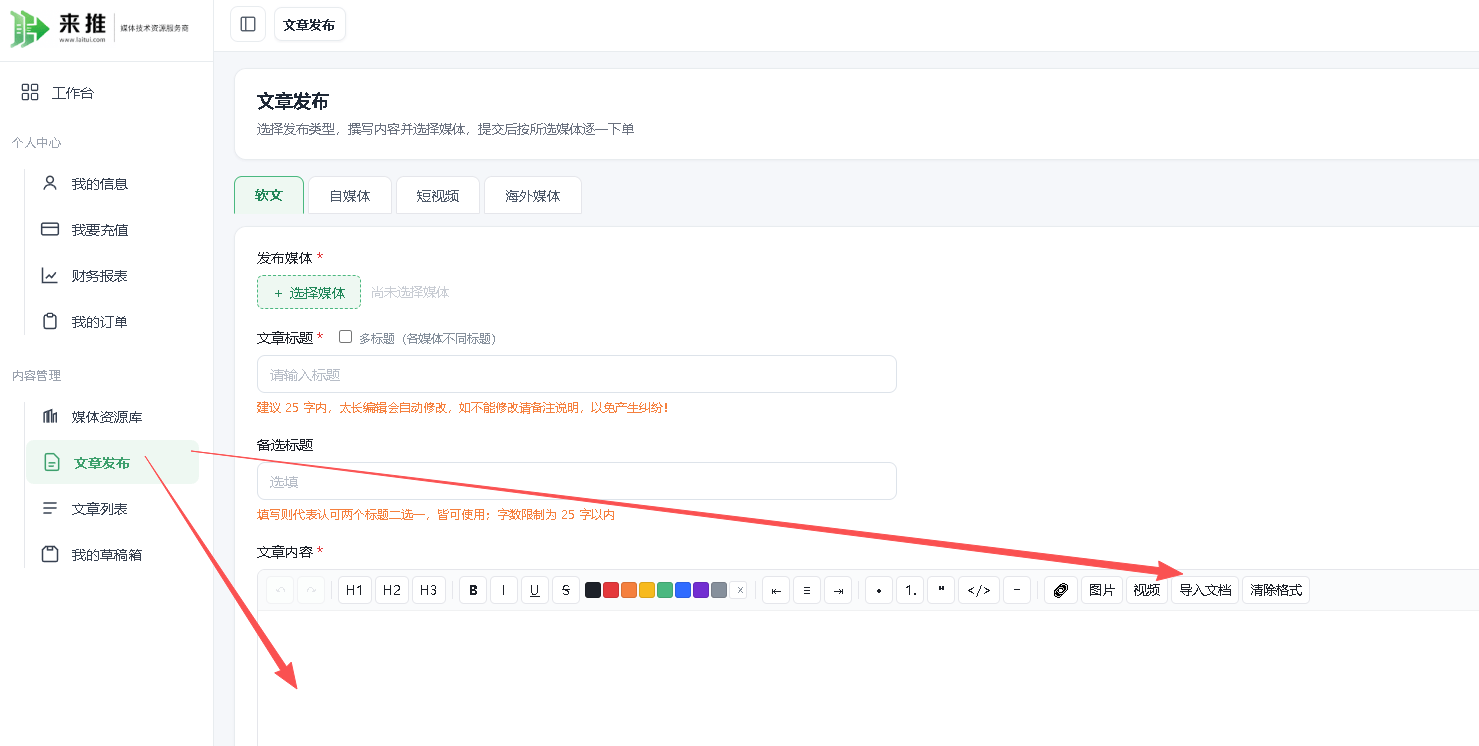The height and width of the screenshot is (746, 1479).
Task: Apply H2 heading format
Action: point(391,591)
